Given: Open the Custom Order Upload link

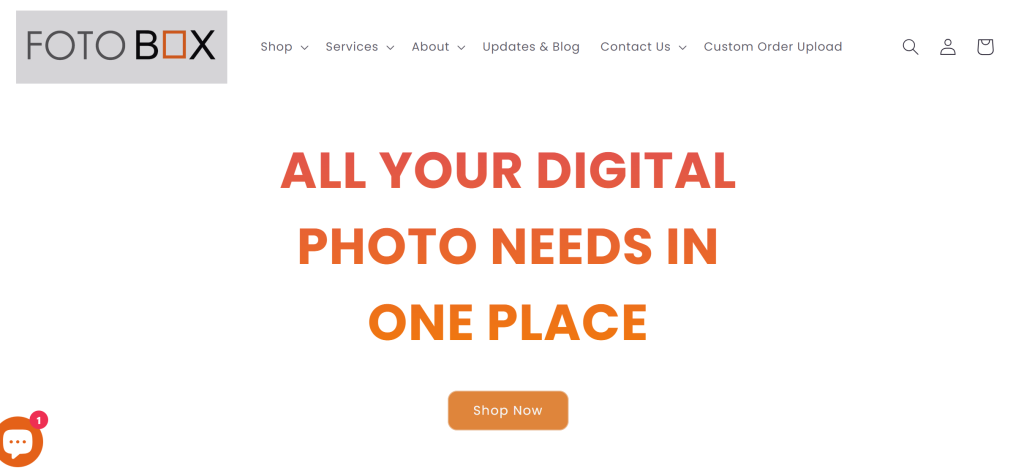Looking at the screenshot, I should pos(773,47).
